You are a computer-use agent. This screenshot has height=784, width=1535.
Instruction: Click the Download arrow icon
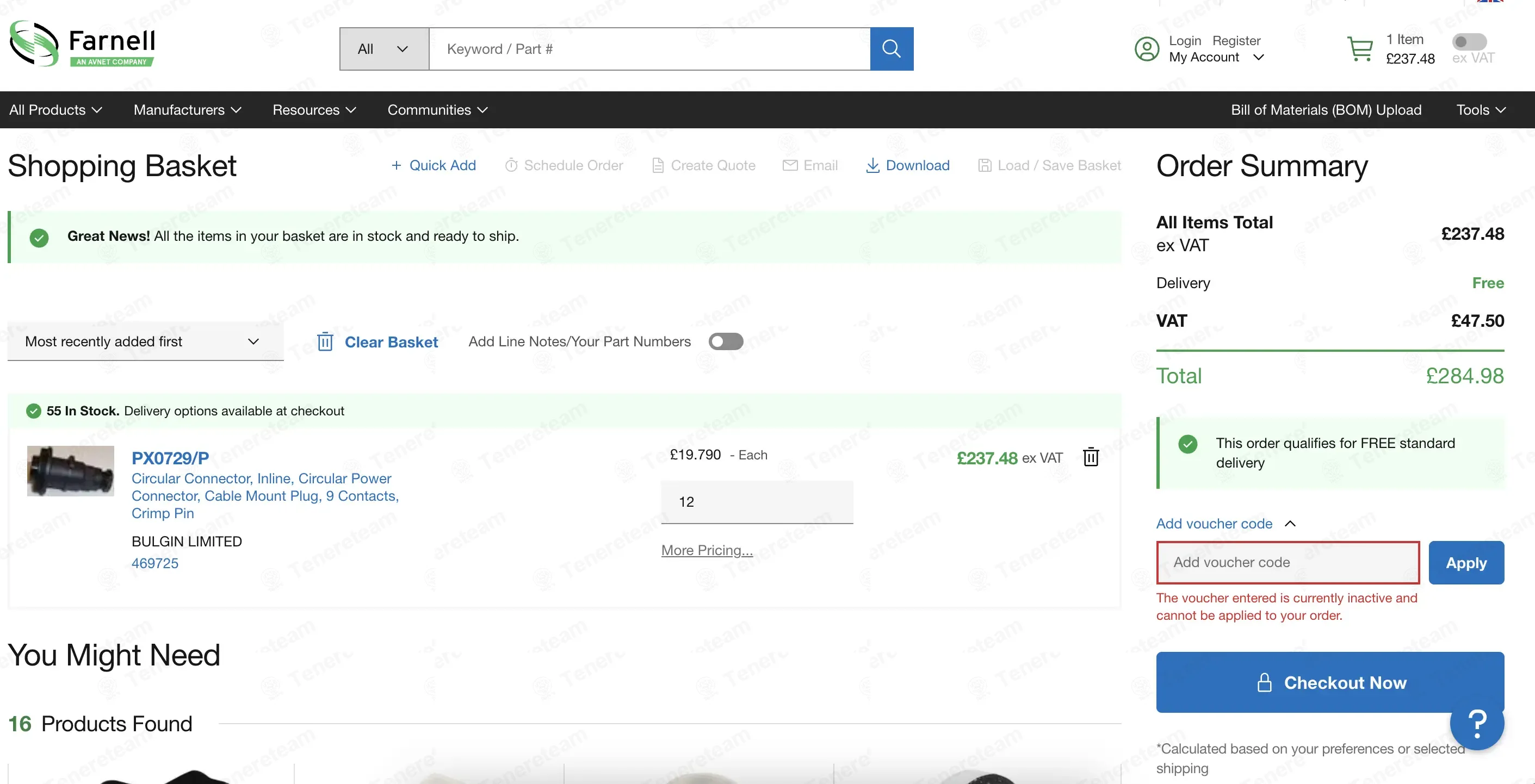coord(872,166)
